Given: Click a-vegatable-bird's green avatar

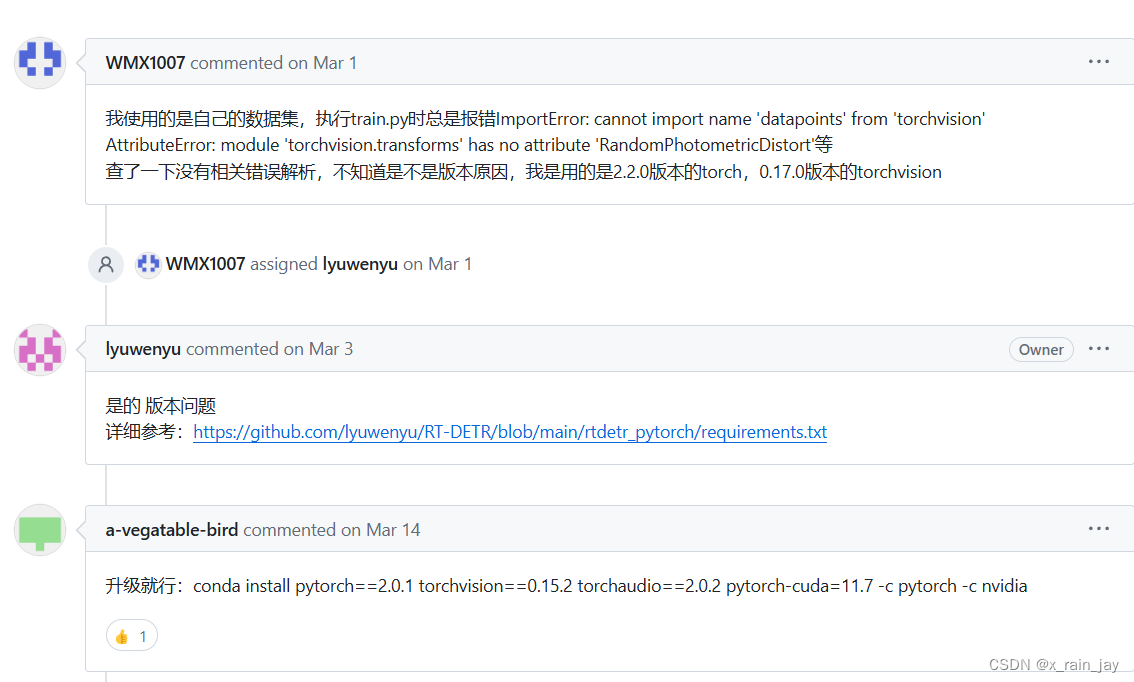Looking at the screenshot, I should pyautogui.click(x=39, y=530).
